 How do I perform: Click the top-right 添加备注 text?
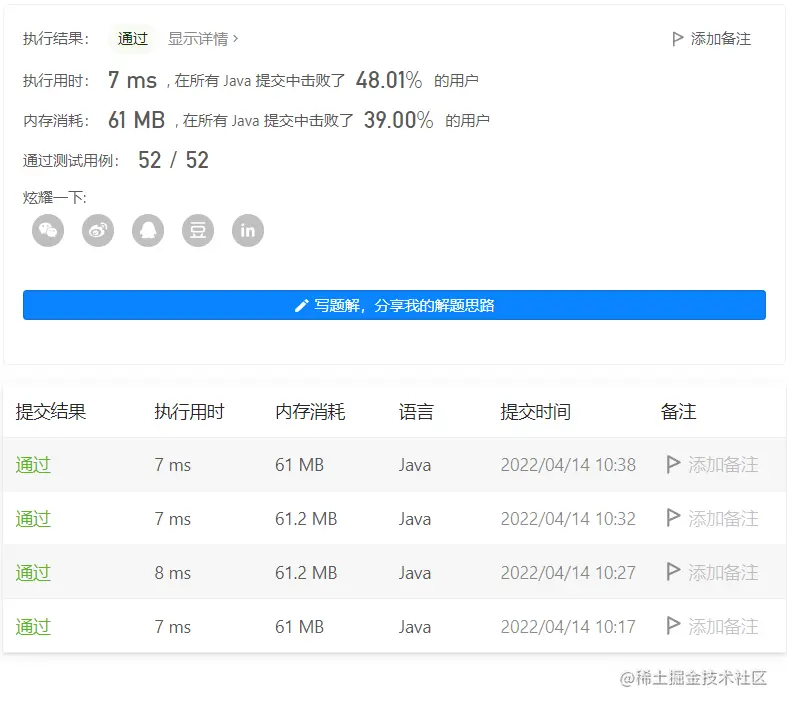721,39
